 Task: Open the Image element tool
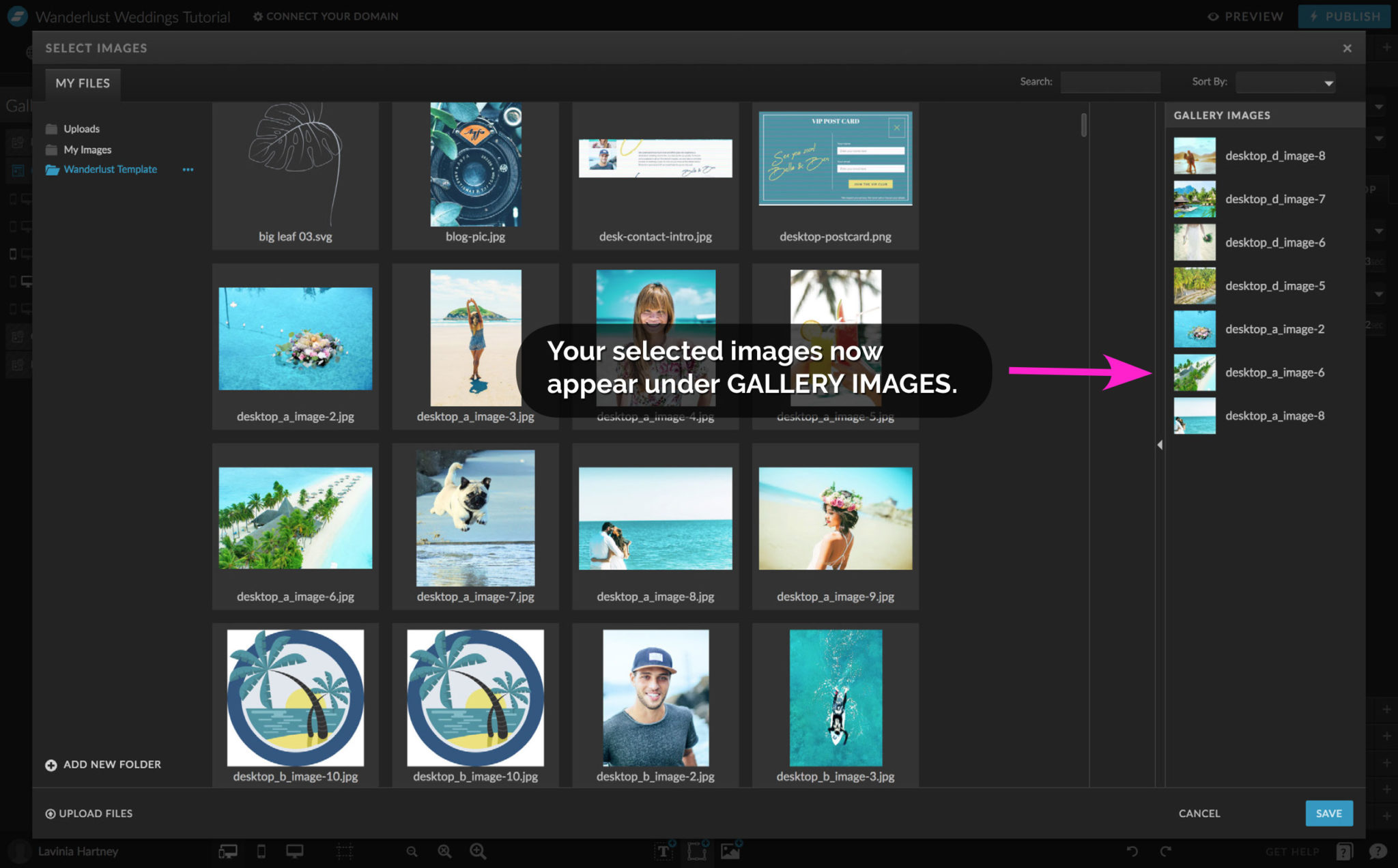tap(732, 851)
